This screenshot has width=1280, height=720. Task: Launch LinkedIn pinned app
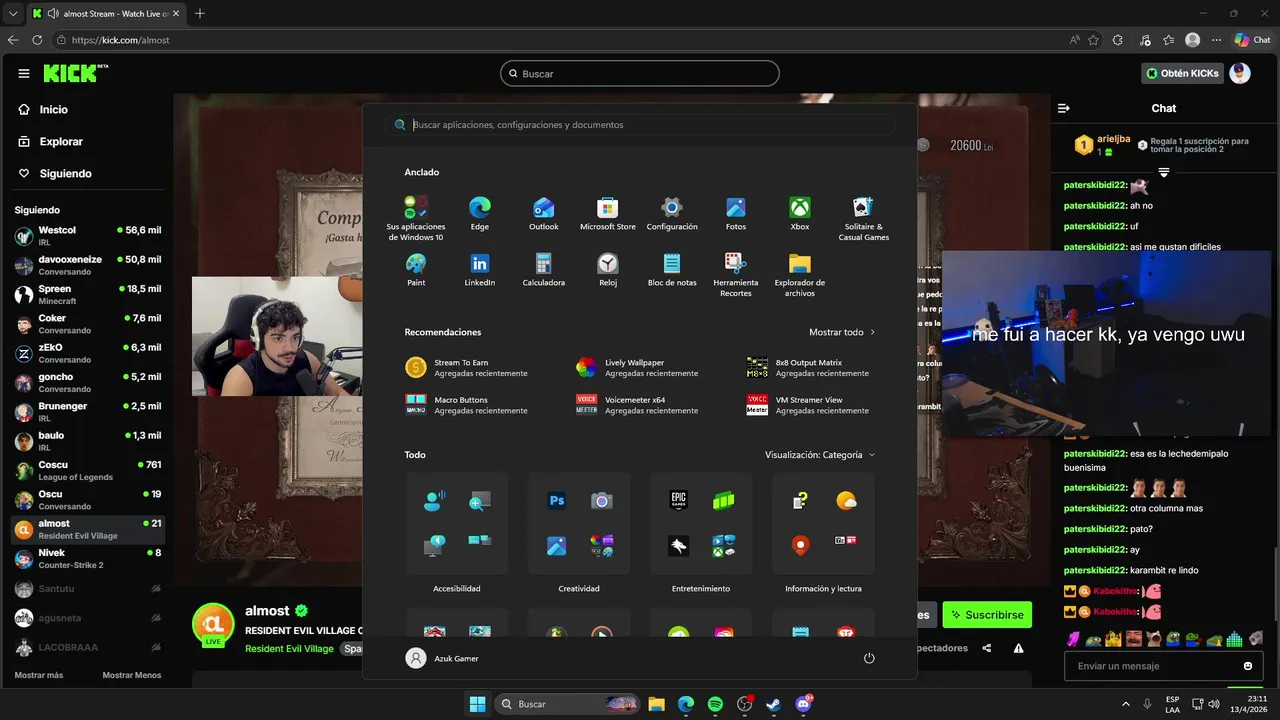click(x=480, y=270)
